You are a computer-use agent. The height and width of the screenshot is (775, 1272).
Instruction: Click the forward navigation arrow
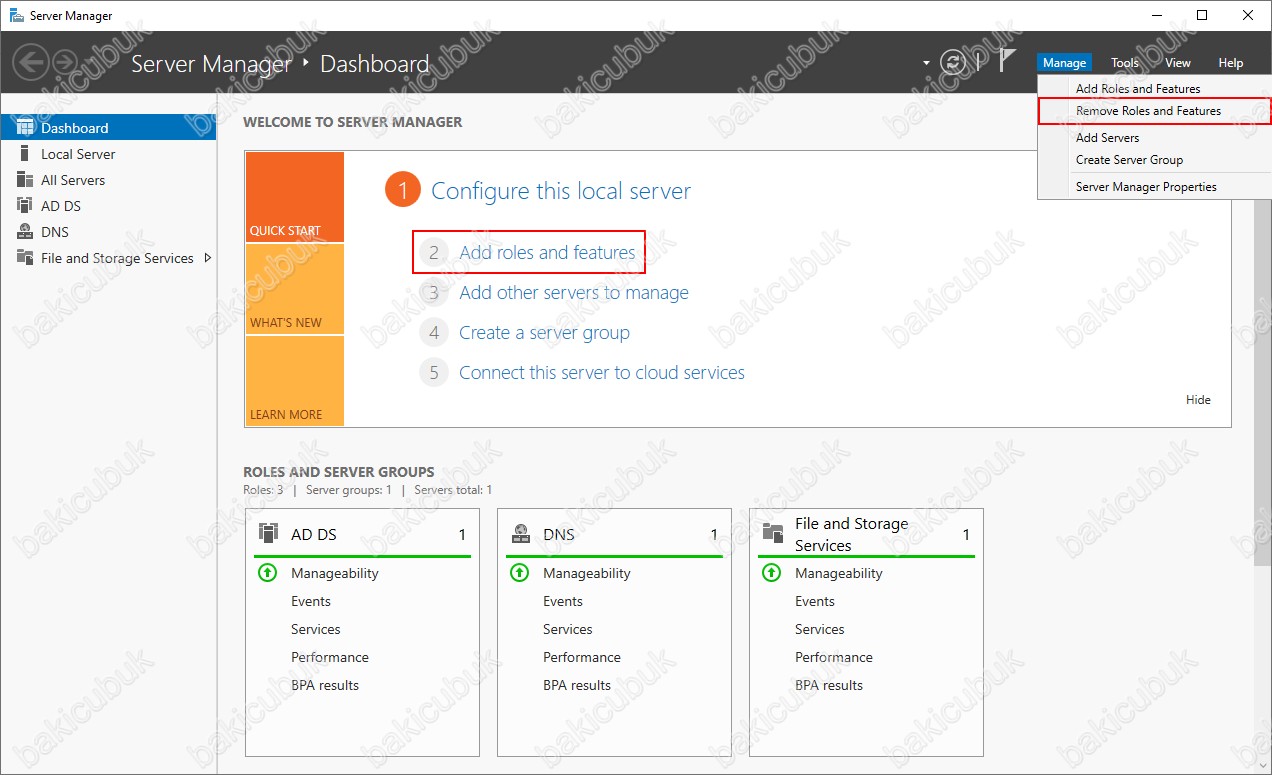click(x=65, y=63)
